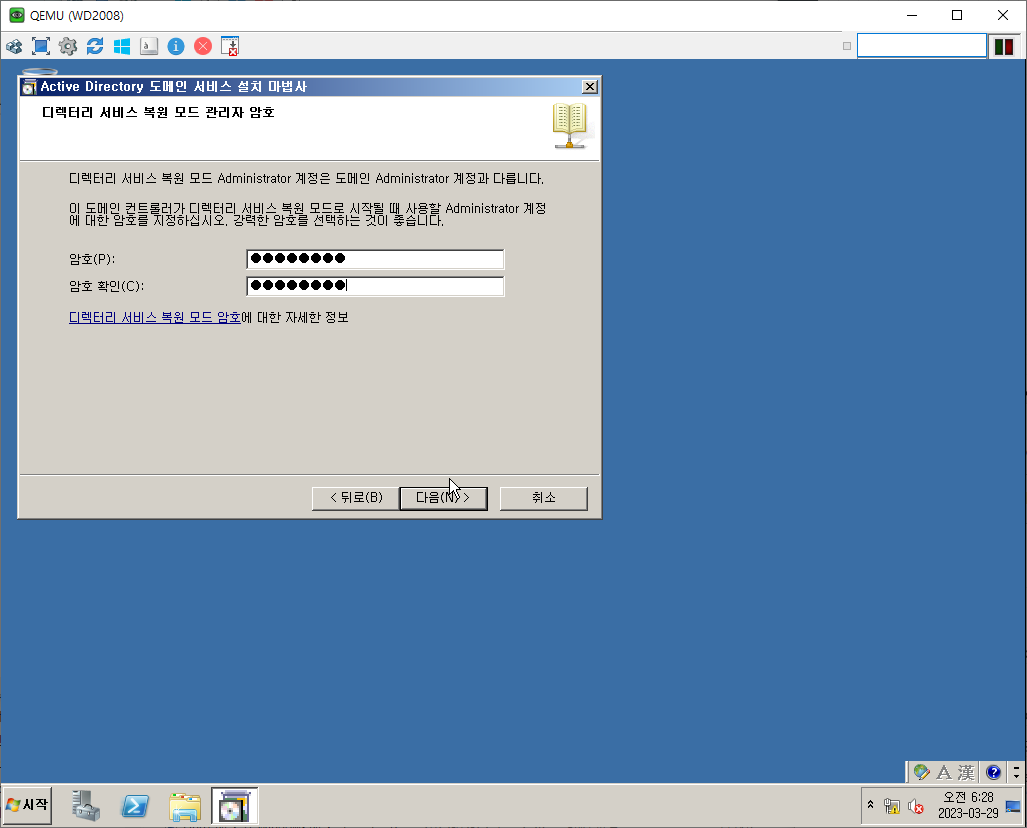
Task: Open the keyboard key icon in QEMU toolbar
Action: [x=149, y=47]
